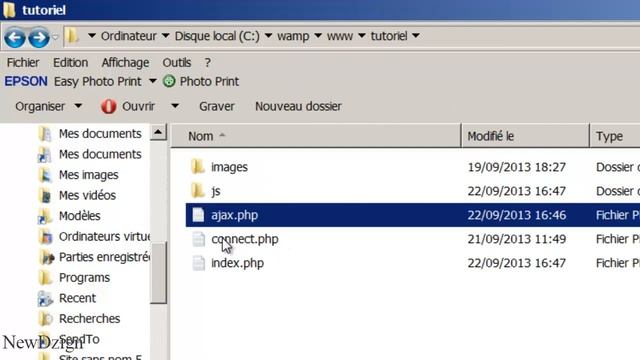This screenshot has height=360, width=640.
Task: Click date 21/09/2013 11:49 cell
Action: [517, 239]
